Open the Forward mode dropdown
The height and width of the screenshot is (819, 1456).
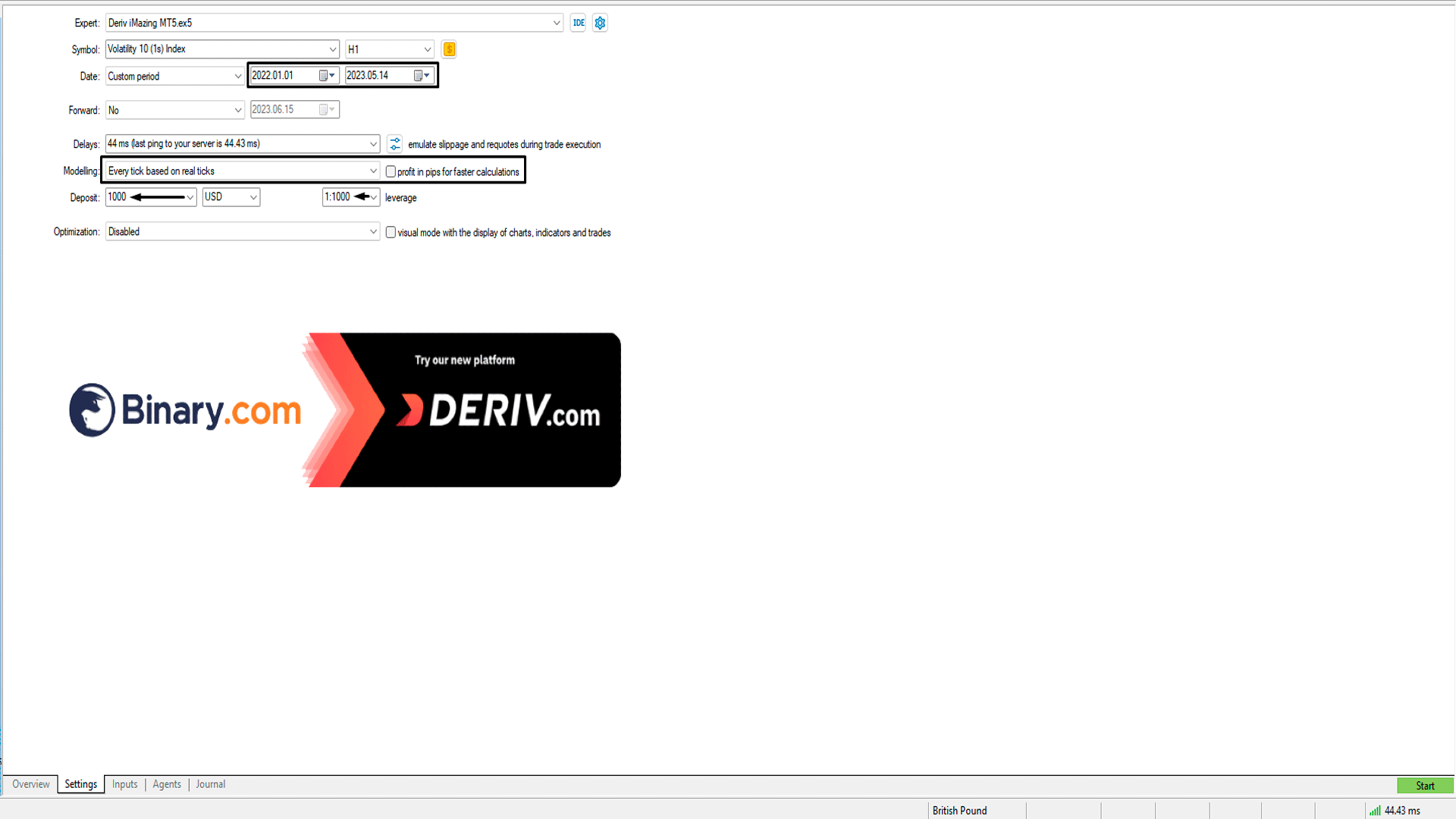174,110
